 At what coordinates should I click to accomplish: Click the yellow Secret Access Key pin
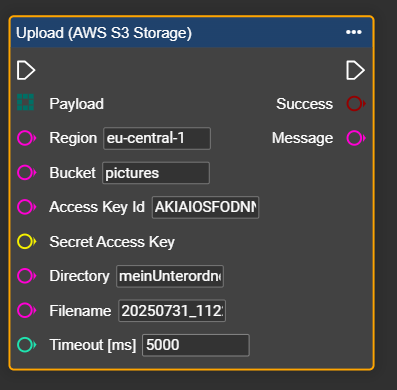coord(27,241)
